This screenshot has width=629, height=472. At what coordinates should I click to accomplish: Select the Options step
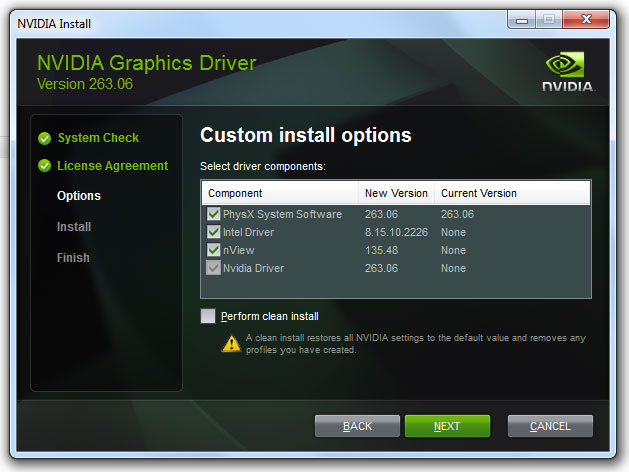pos(79,196)
